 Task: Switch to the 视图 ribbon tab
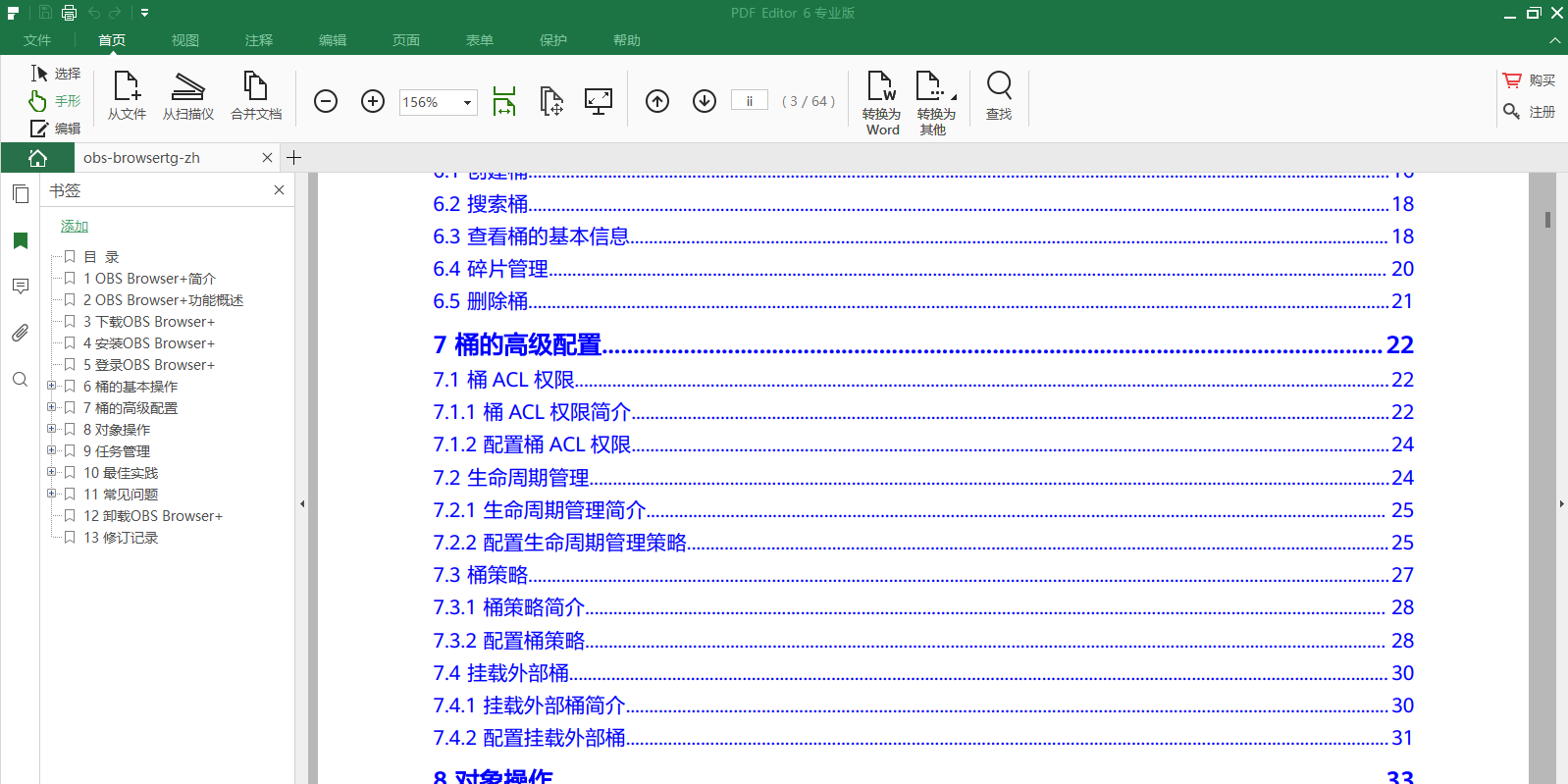pos(185,40)
